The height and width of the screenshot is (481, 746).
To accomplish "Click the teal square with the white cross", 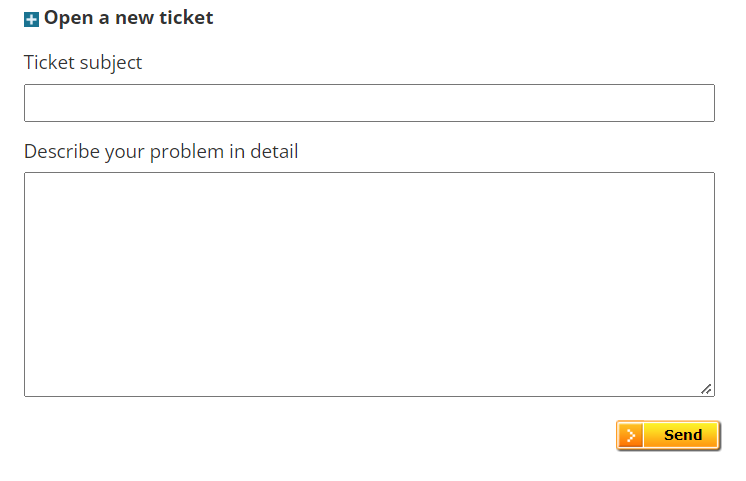I will (x=31, y=20).
